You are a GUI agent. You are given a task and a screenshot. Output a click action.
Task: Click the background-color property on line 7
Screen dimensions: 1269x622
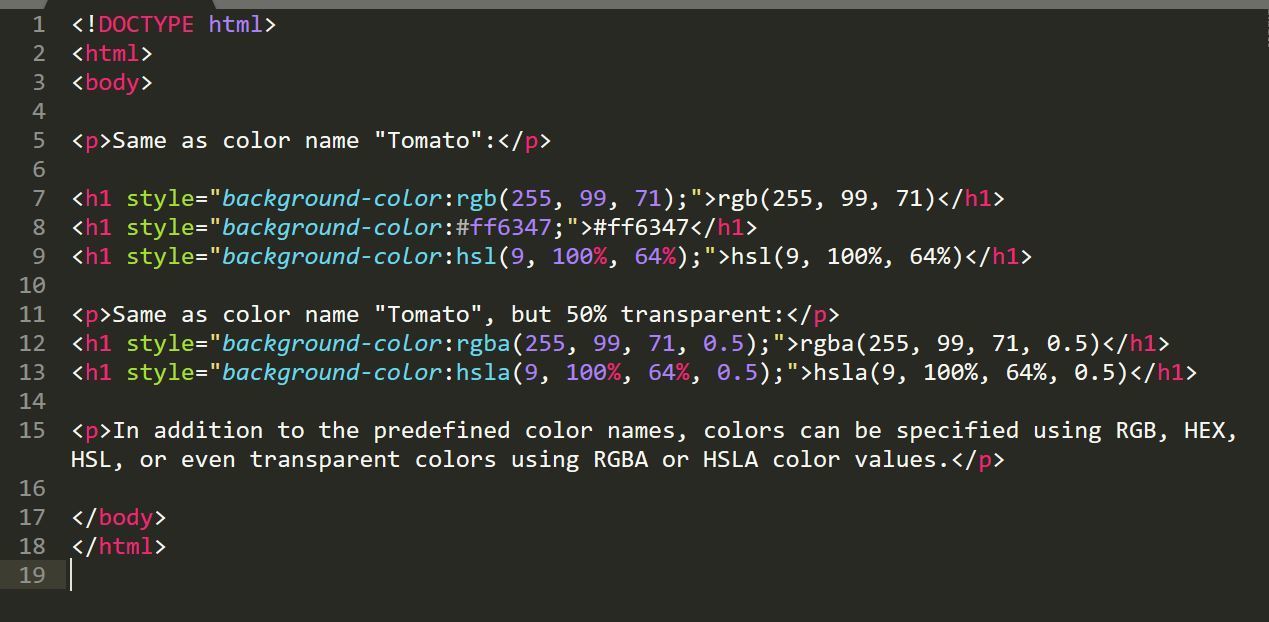coord(331,198)
